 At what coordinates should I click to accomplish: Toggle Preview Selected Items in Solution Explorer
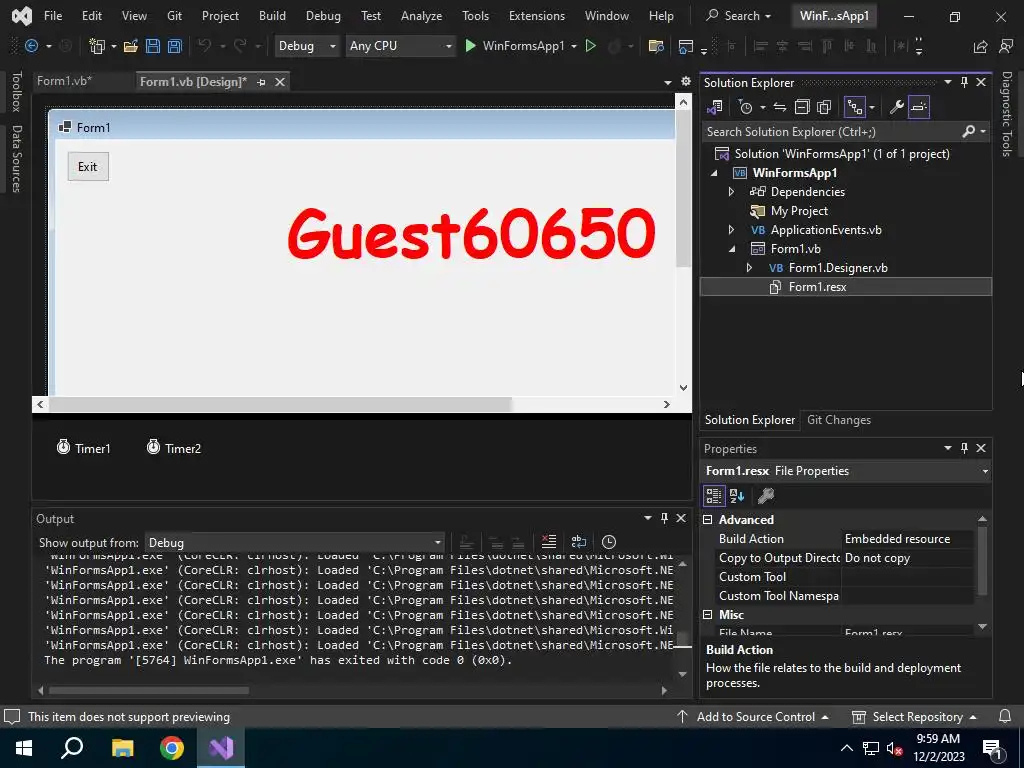[919, 106]
